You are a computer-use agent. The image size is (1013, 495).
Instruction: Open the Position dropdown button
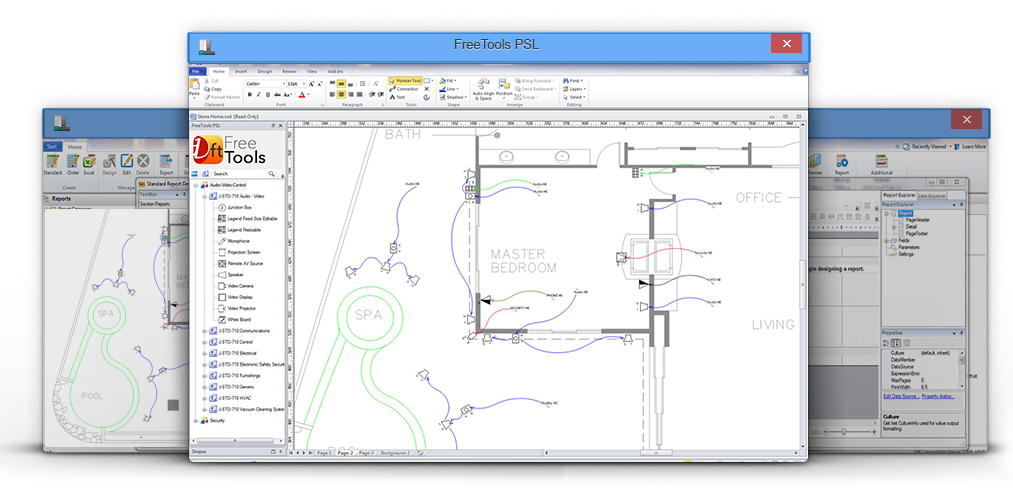pos(505,90)
